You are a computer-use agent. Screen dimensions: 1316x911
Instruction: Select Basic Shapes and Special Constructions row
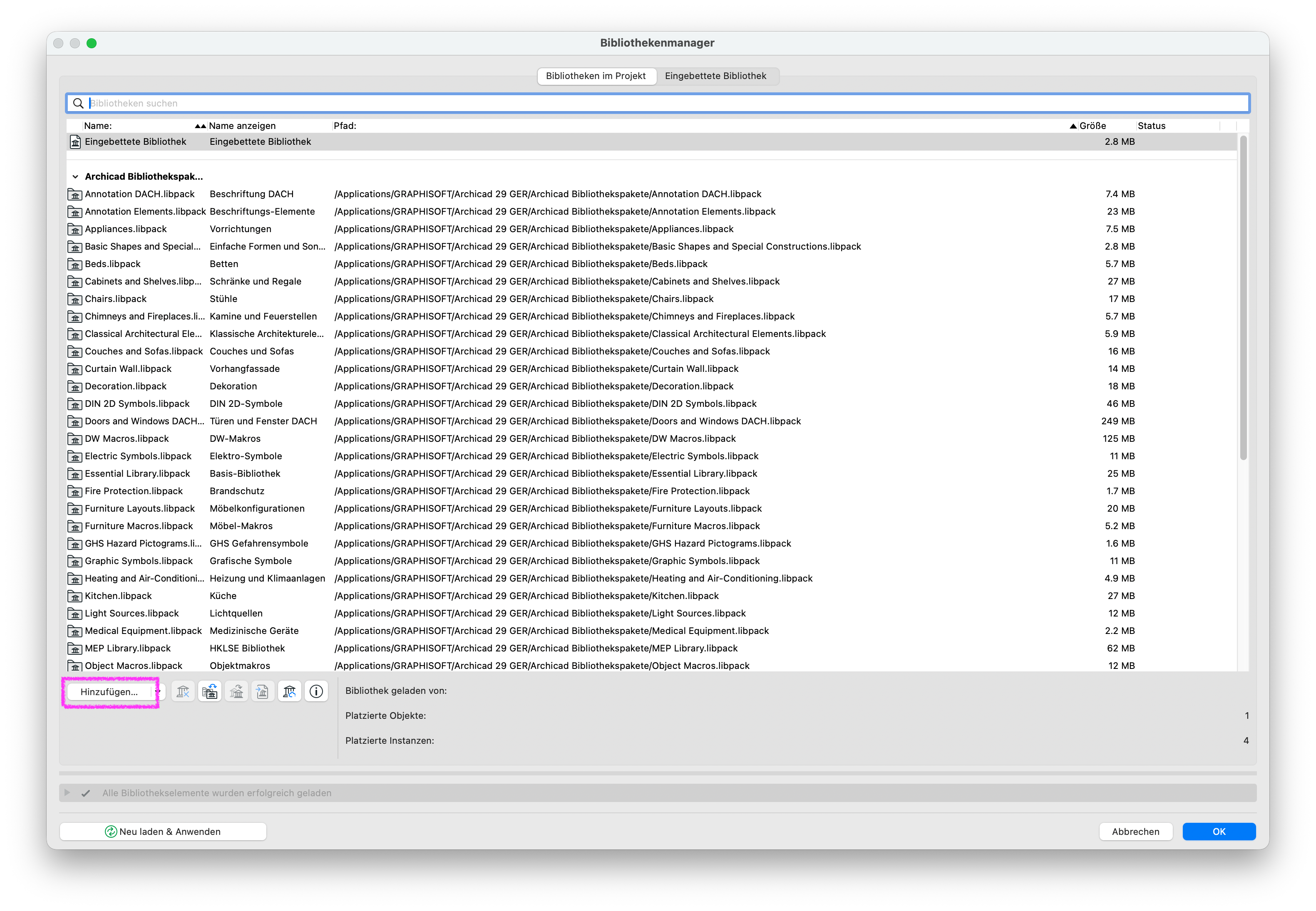pyautogui.click(x=651, y=247)
